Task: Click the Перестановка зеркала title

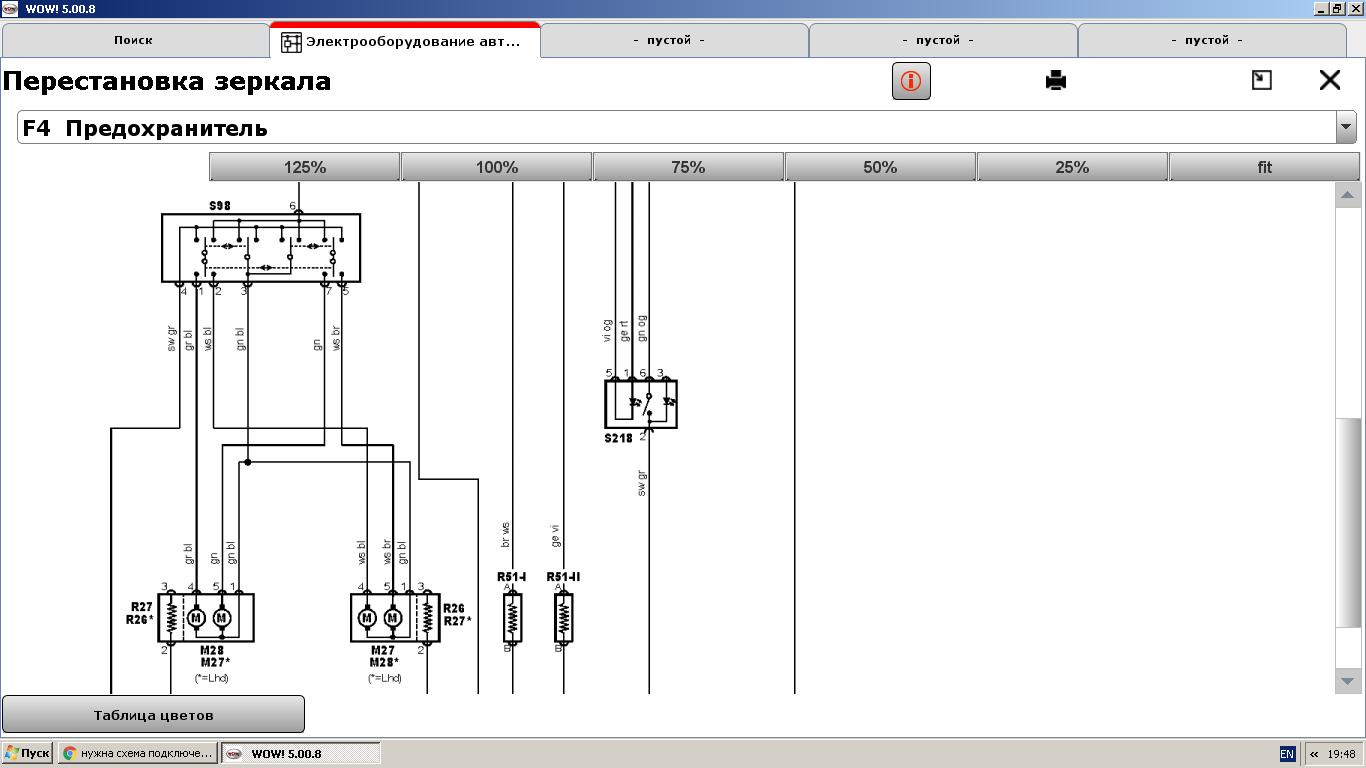Action: [167, 81]
